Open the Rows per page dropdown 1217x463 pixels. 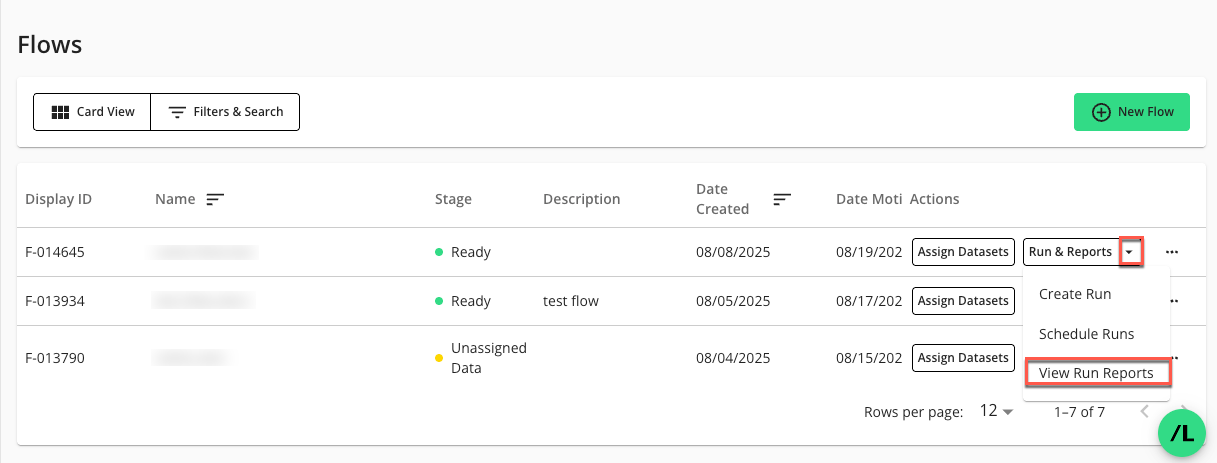click(996, 411)
